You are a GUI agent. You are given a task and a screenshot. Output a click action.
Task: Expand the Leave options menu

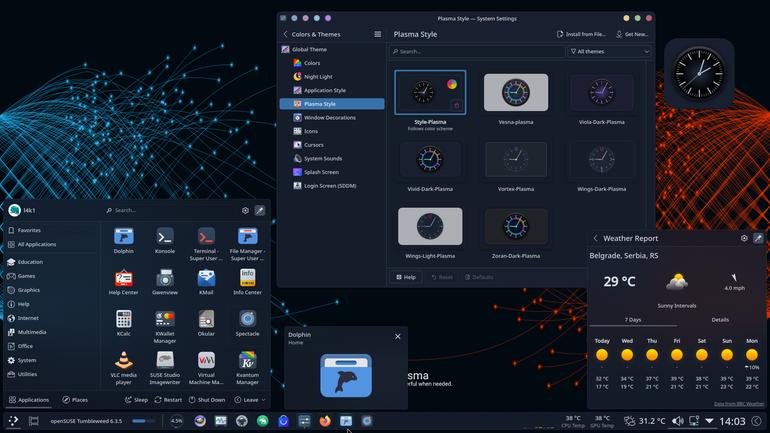pos(250,400)
